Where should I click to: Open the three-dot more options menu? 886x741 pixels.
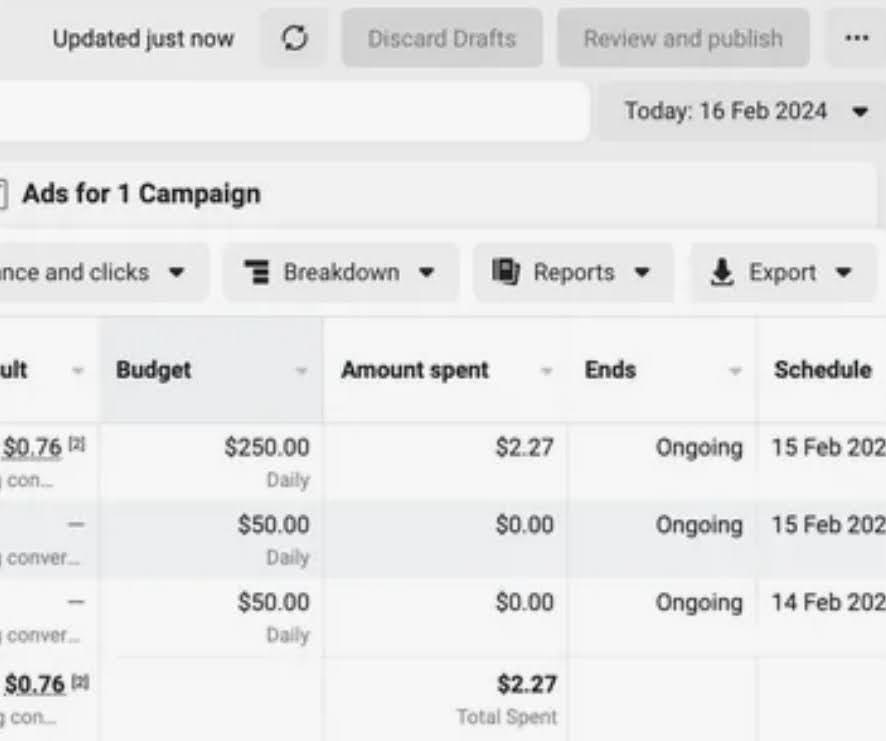(x=856, y=39)
